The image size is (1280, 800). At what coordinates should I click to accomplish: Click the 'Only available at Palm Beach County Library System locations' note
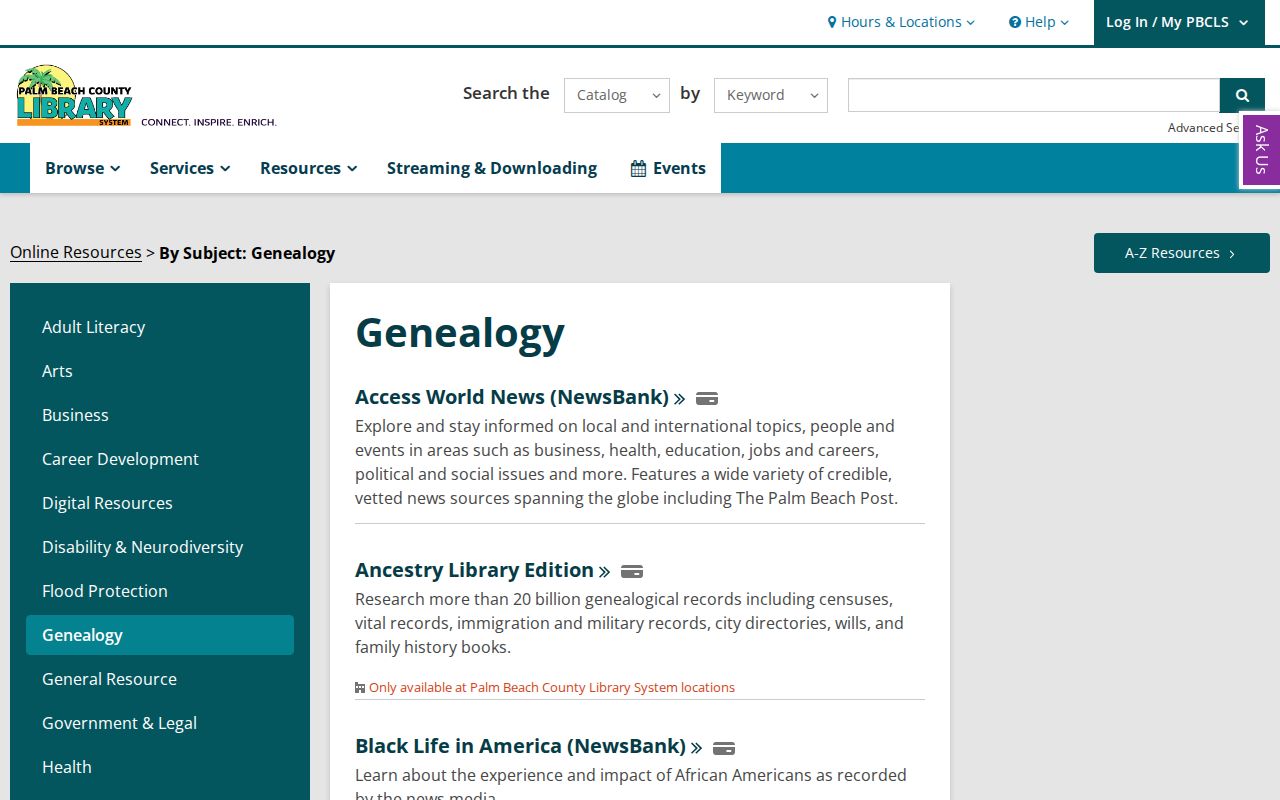click(x=552, y=688)
